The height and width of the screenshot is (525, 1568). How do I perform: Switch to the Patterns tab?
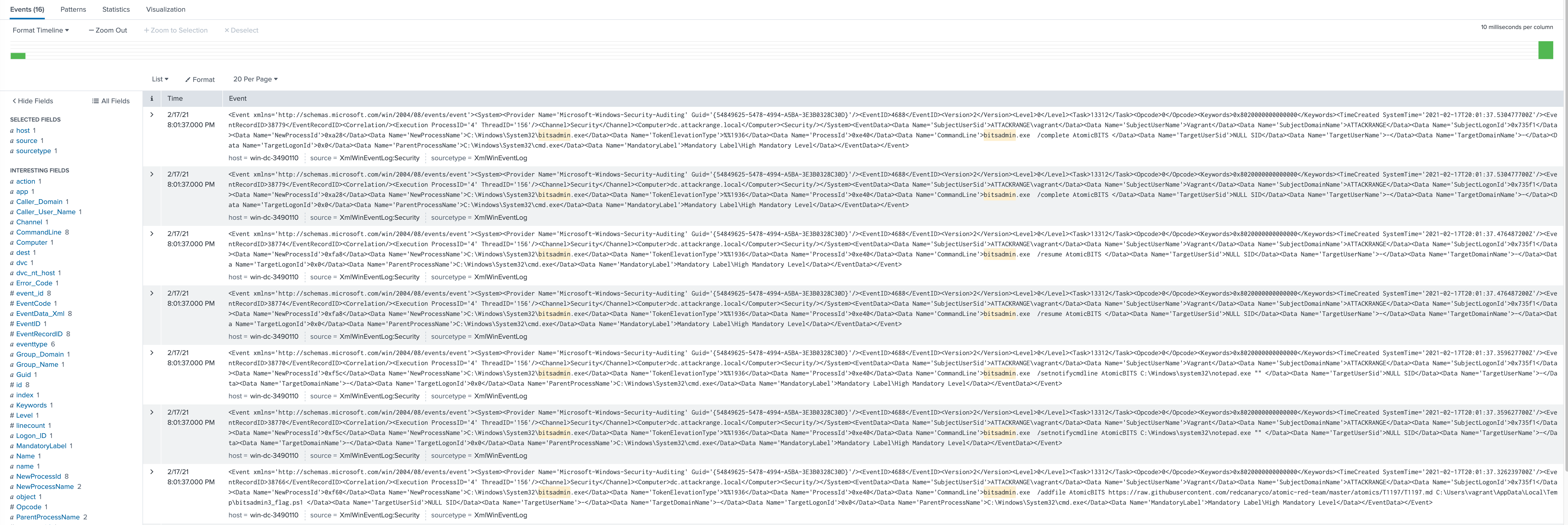pos(73,9)
